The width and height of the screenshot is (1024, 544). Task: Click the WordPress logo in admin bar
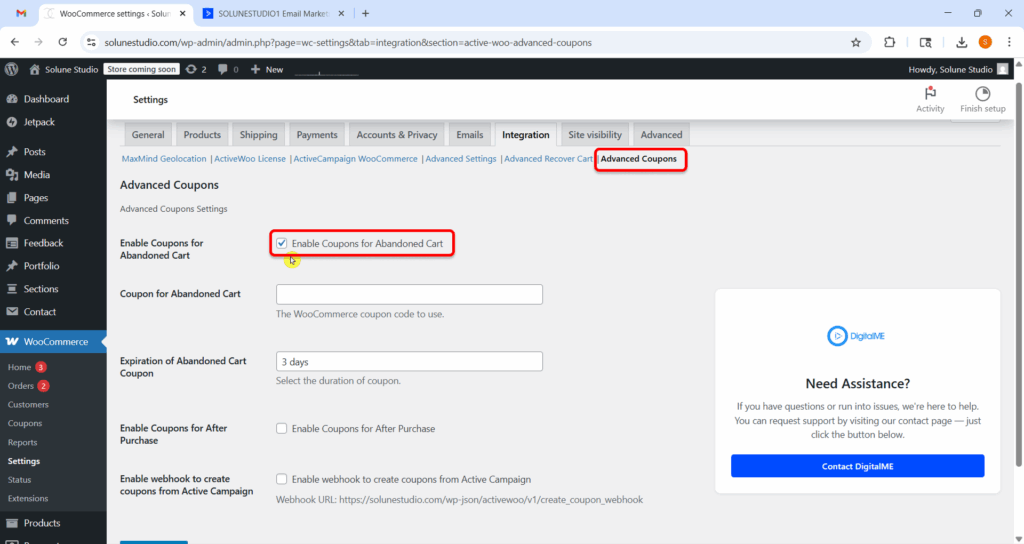[11, 69]
